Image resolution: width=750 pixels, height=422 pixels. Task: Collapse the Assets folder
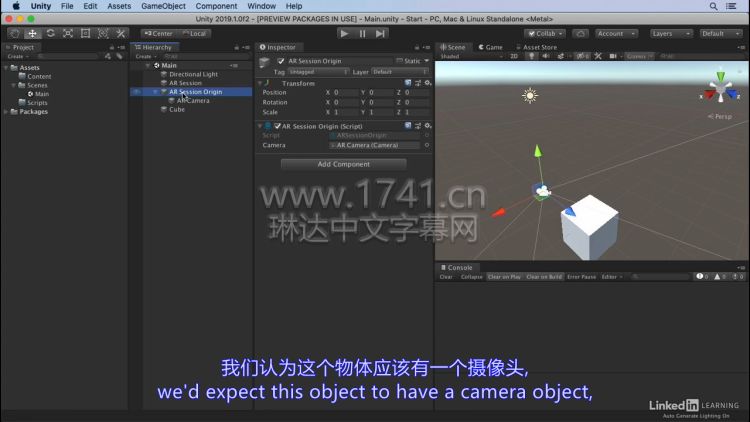[x=6, y=67]
